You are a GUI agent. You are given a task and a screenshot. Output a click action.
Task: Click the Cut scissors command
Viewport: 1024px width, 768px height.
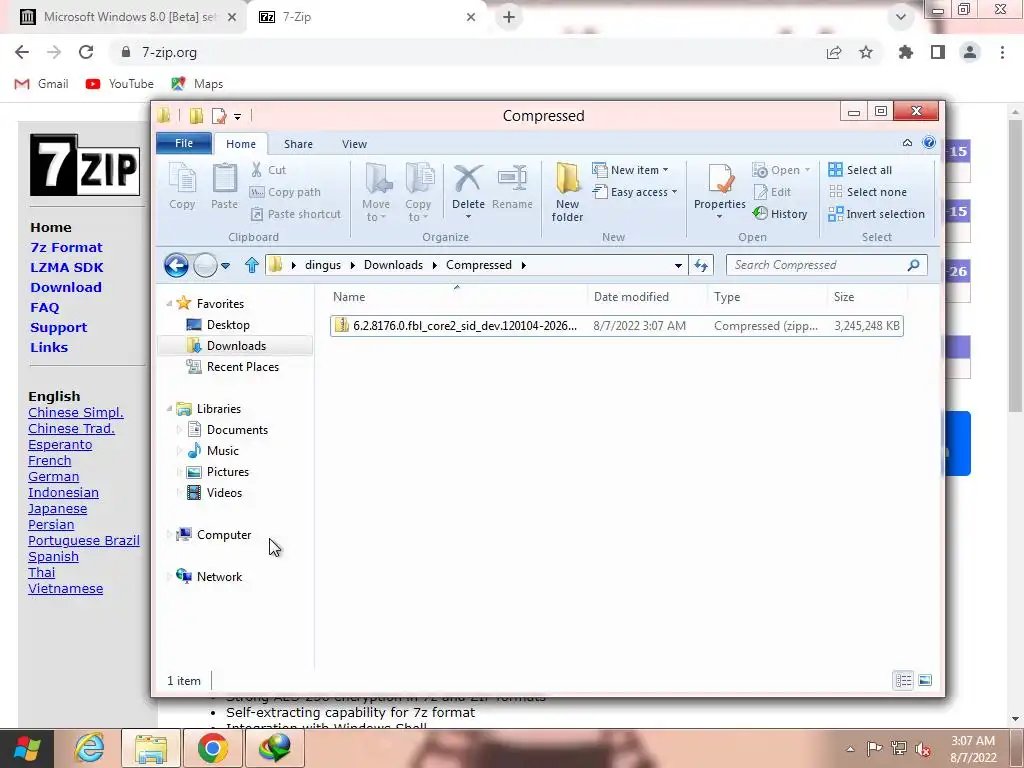tap(269, 170)
